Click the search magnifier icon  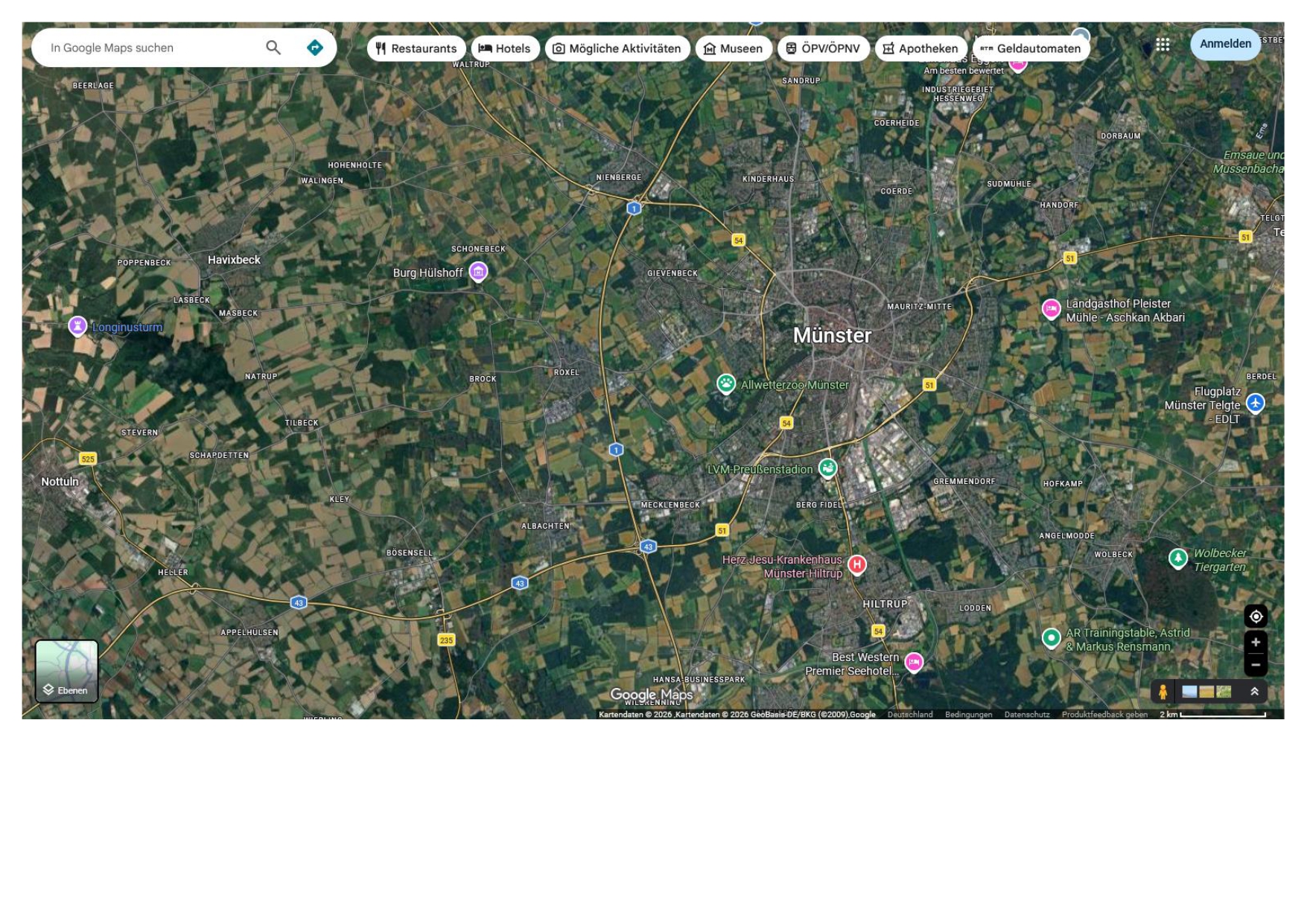(273, 48)
